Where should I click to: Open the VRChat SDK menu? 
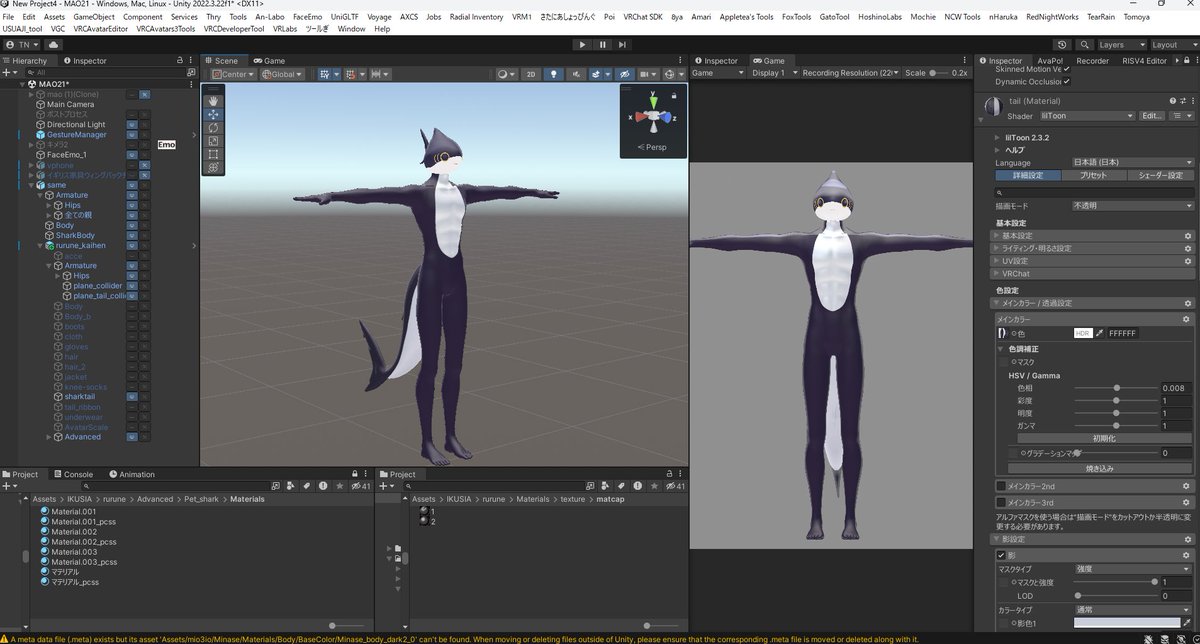(643, 17)
